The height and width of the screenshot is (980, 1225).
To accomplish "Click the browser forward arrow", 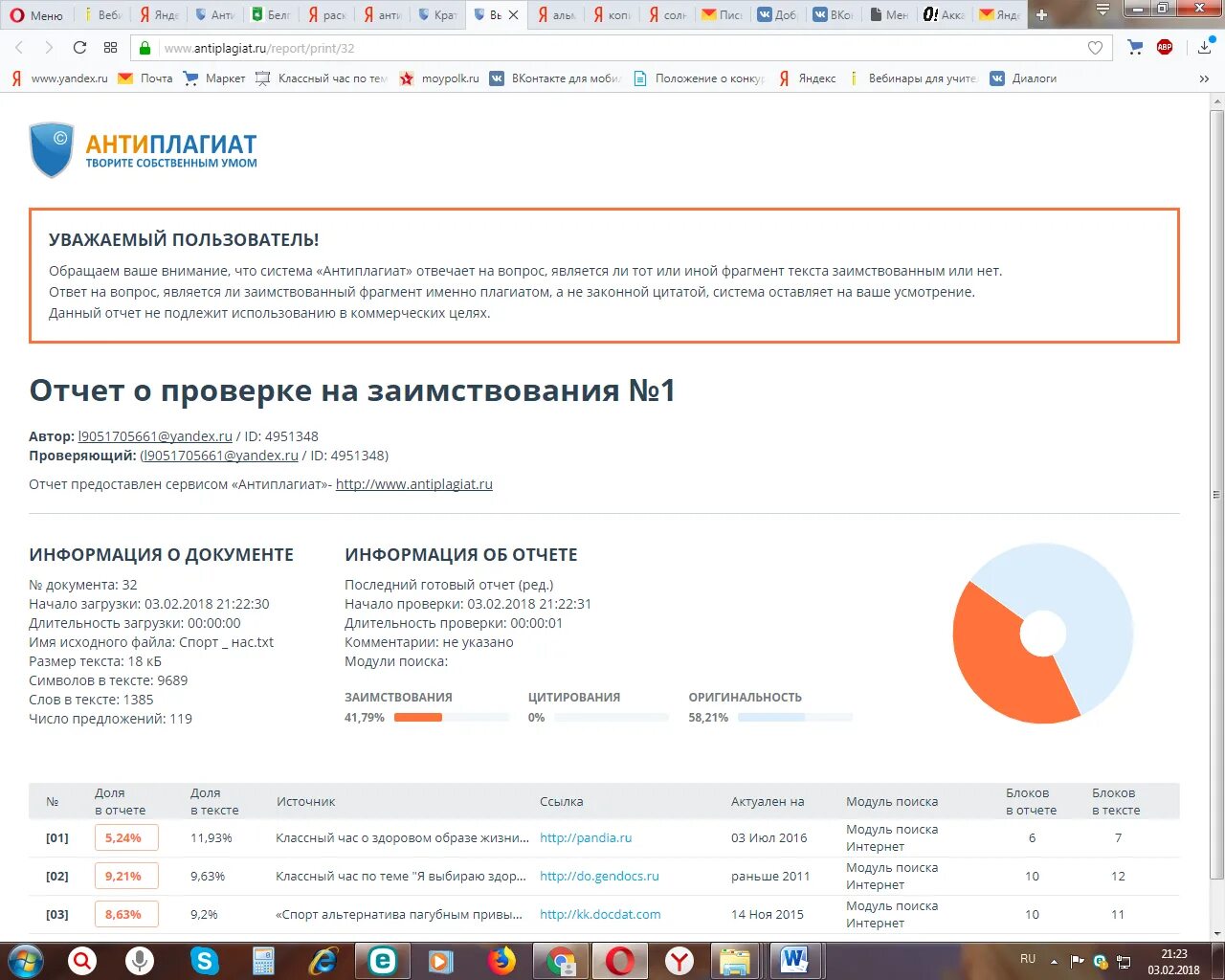I will tap(49, 48).
